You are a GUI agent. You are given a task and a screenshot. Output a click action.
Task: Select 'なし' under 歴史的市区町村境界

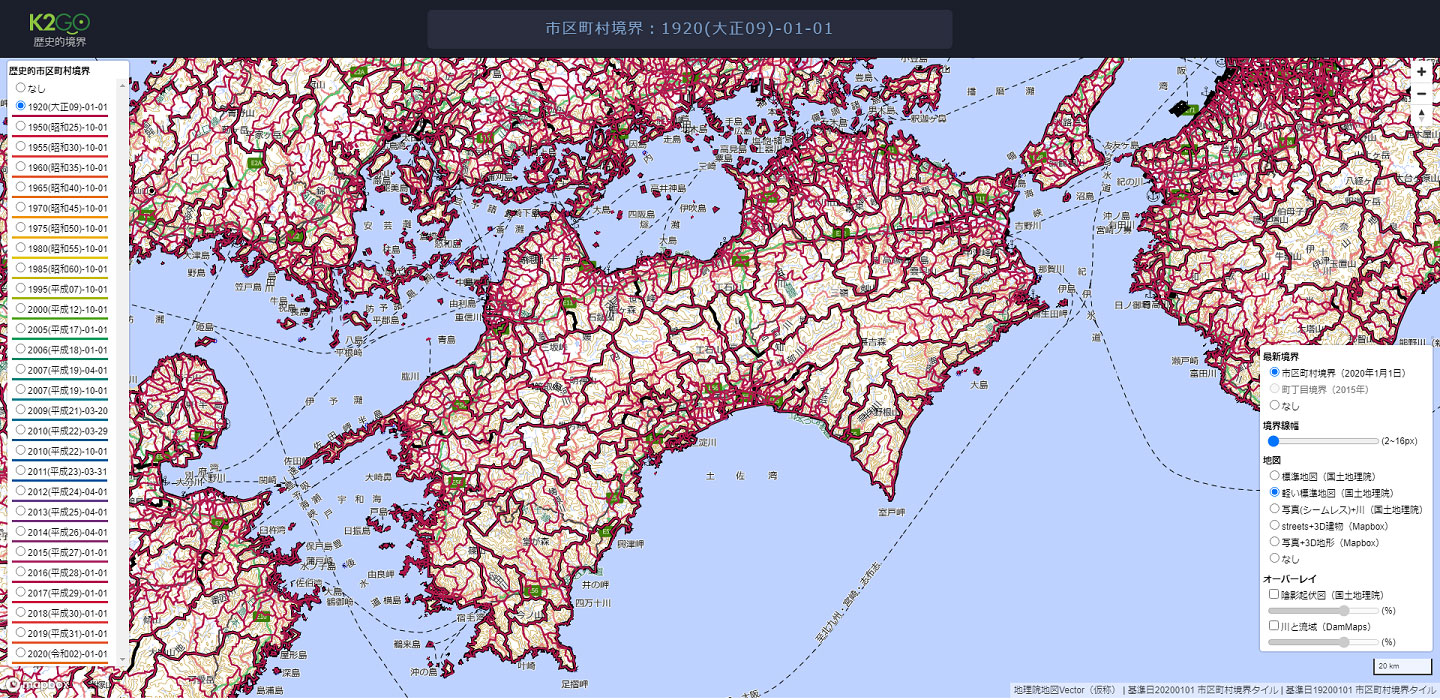[x=21, y=88]
